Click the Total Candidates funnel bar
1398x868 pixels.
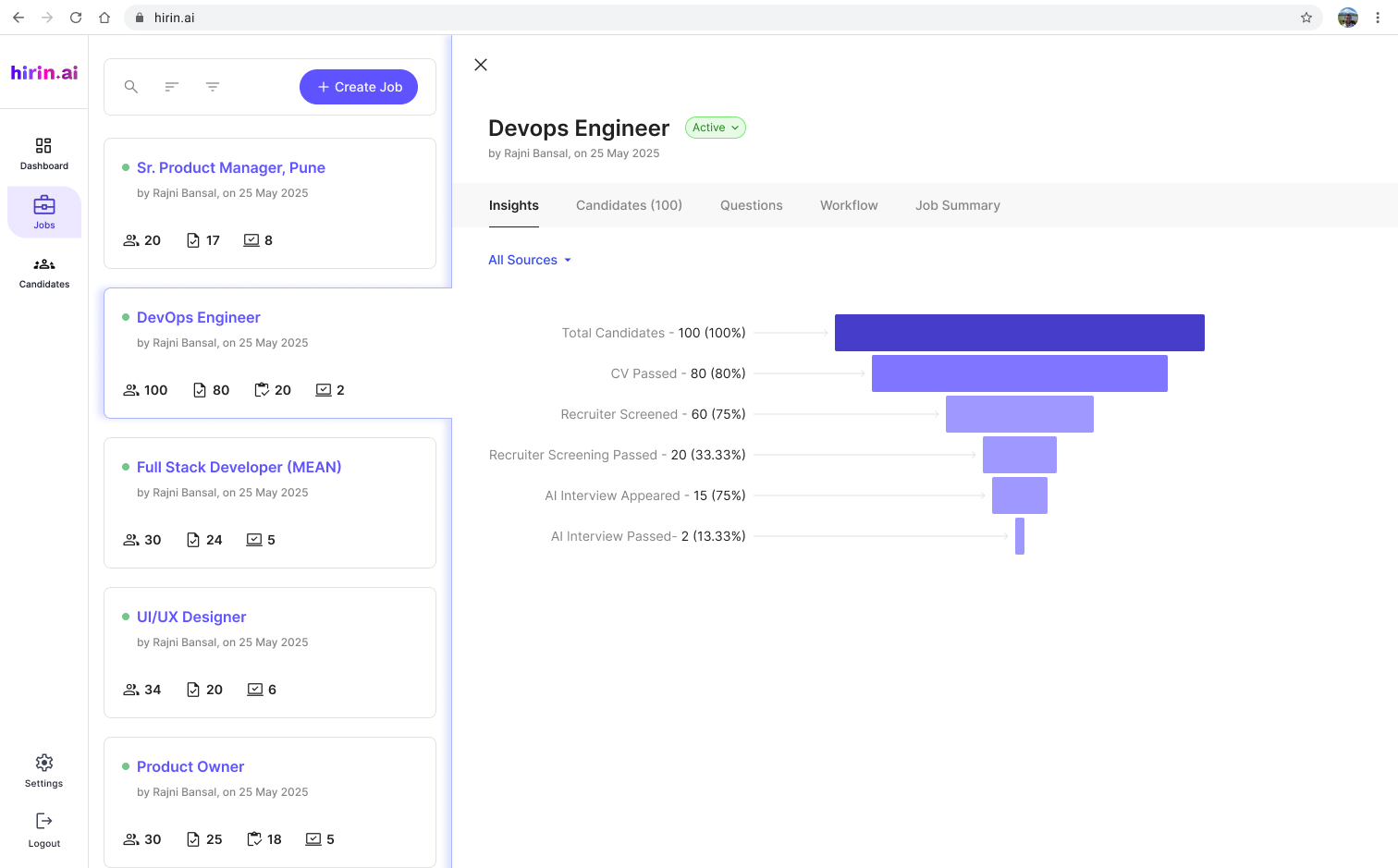pyautogui.click(x=1019, y=333)
